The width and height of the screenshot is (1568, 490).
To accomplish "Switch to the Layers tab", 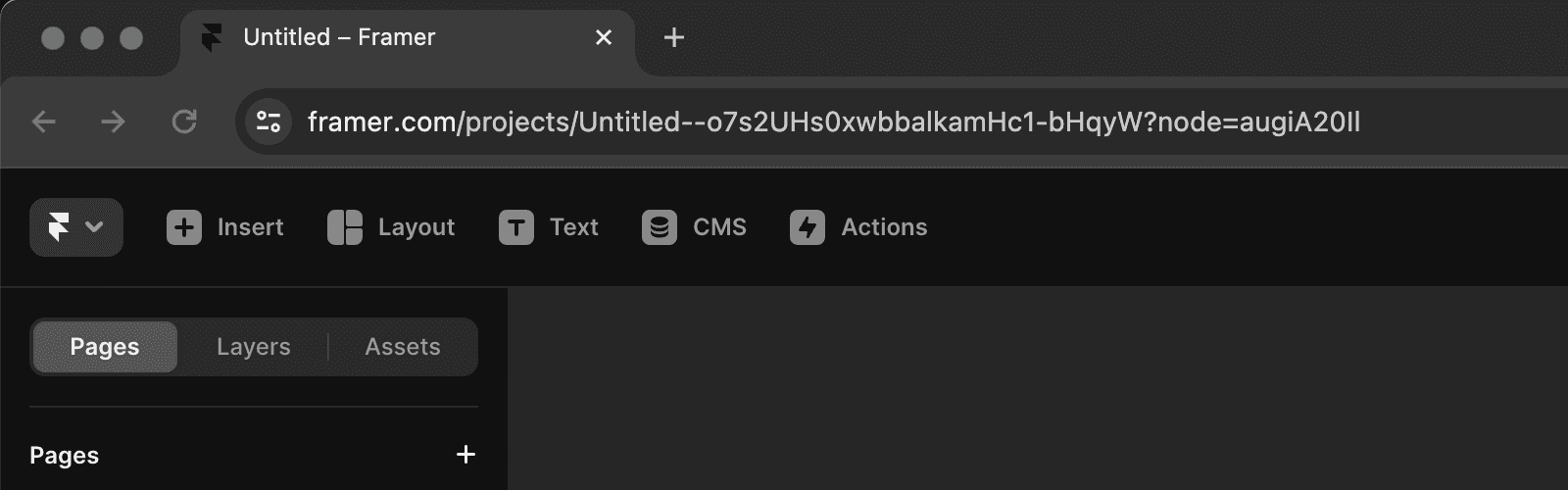I will pyautogui.click(x=253, y=347).
